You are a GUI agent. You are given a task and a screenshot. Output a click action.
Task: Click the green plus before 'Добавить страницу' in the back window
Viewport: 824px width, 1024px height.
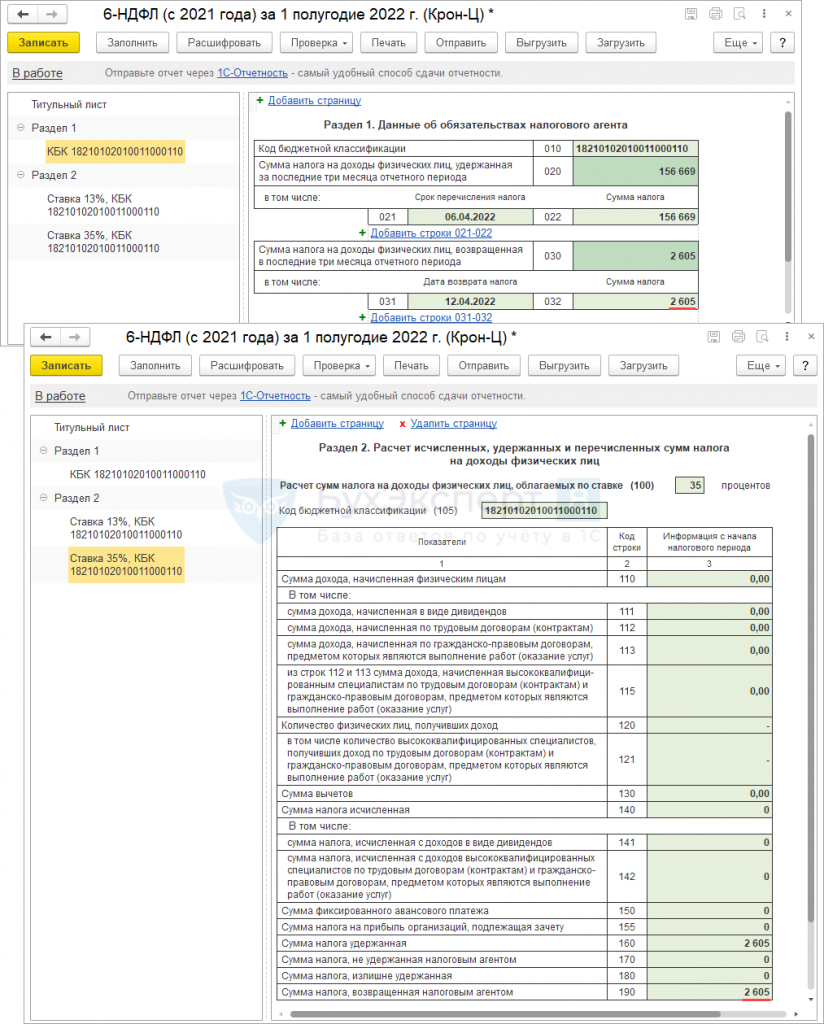260,101
